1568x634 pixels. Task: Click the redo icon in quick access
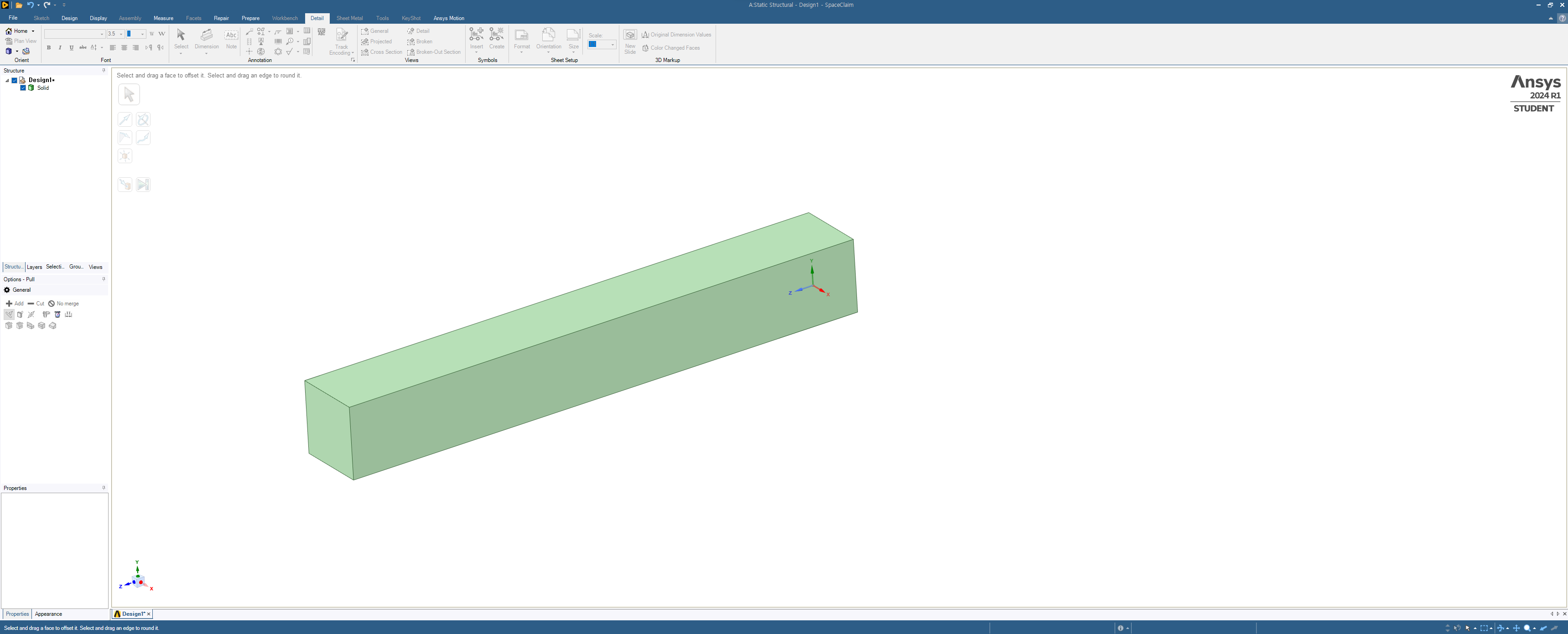[46, 5]
